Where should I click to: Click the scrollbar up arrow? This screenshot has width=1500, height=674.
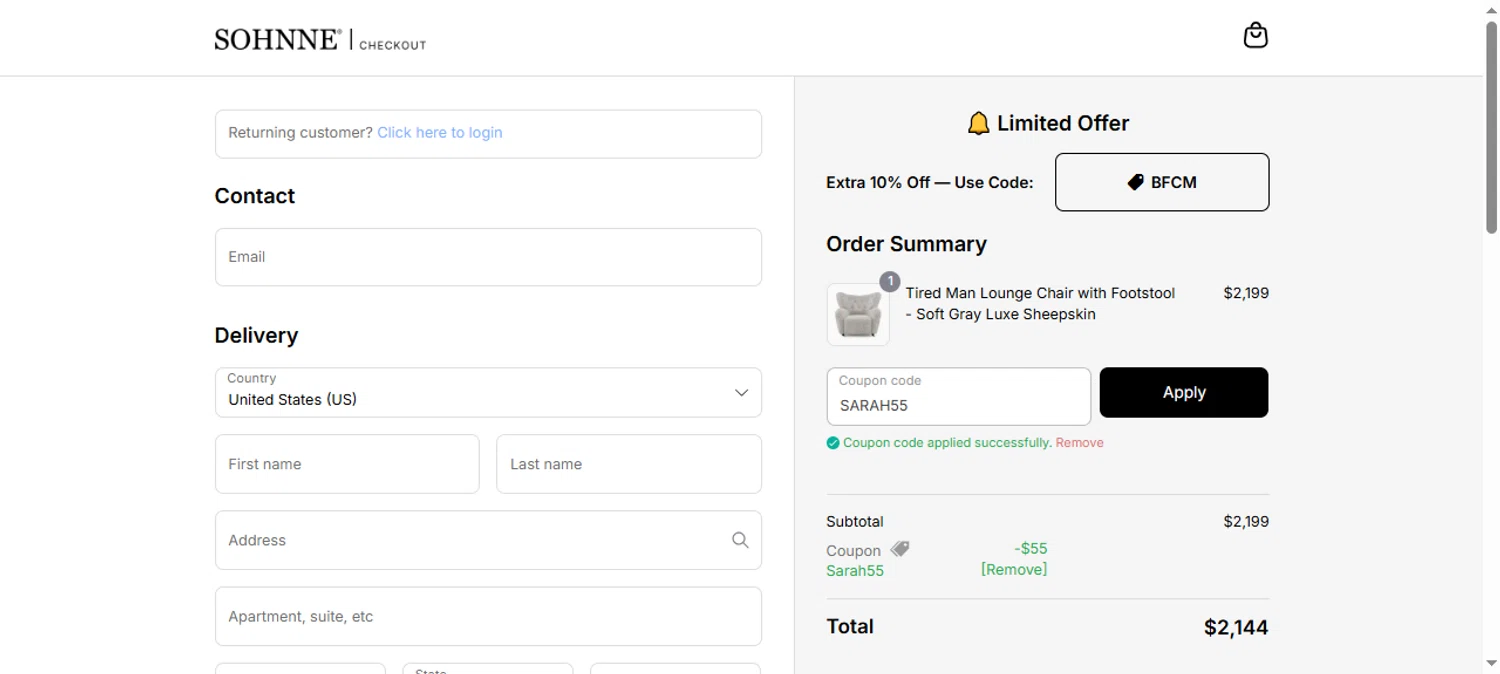1491,10
